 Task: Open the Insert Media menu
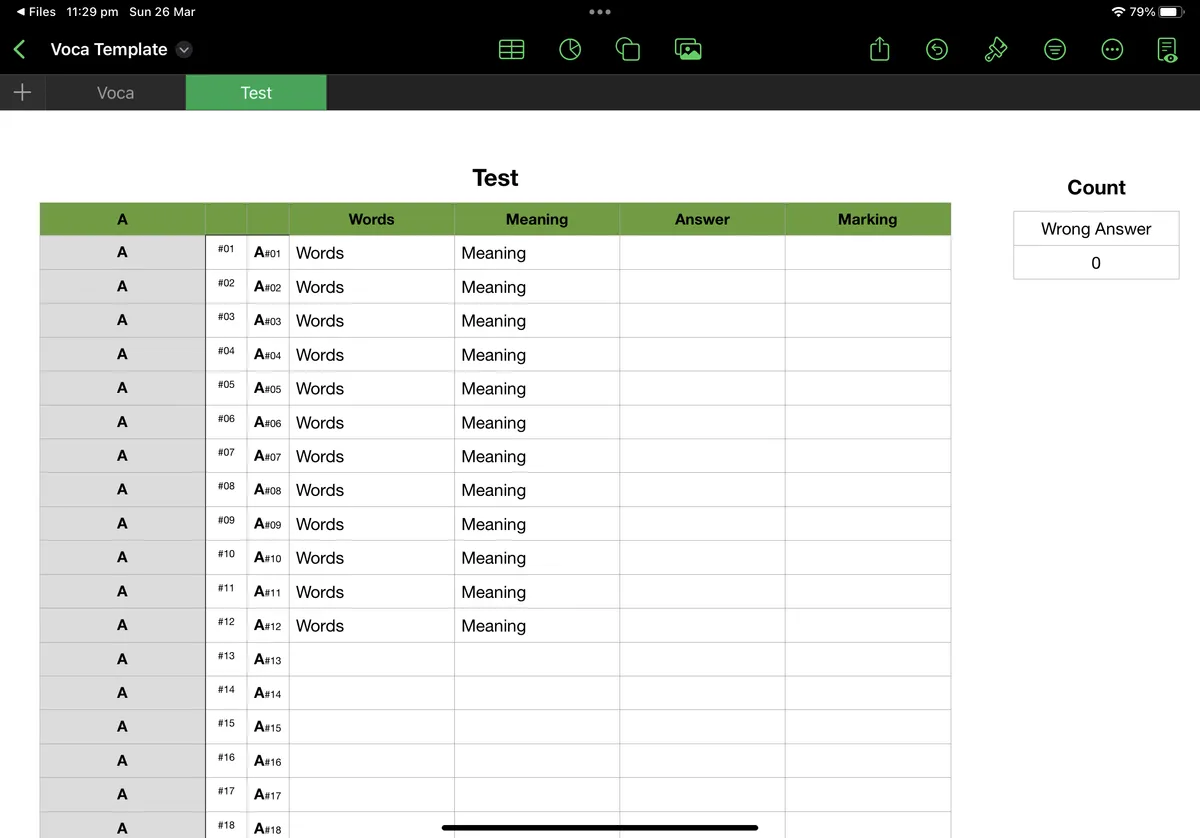click(x=688, y=49)
